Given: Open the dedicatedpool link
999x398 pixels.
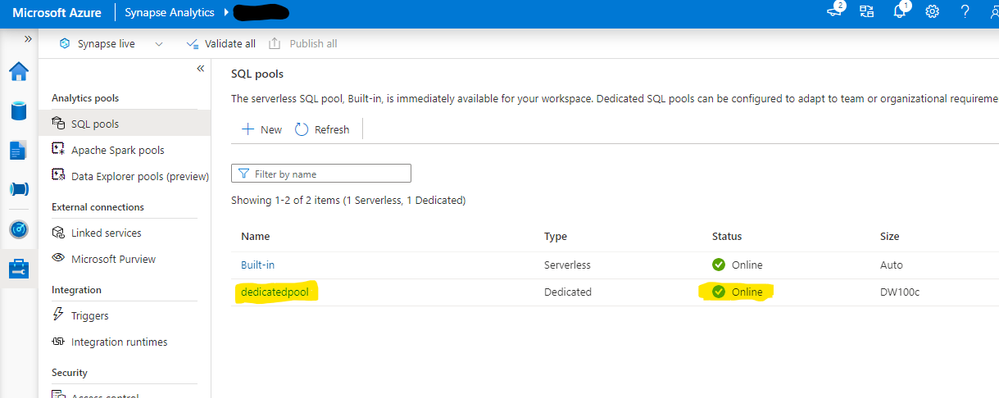Looking at the screenshot, I should 278,292.
